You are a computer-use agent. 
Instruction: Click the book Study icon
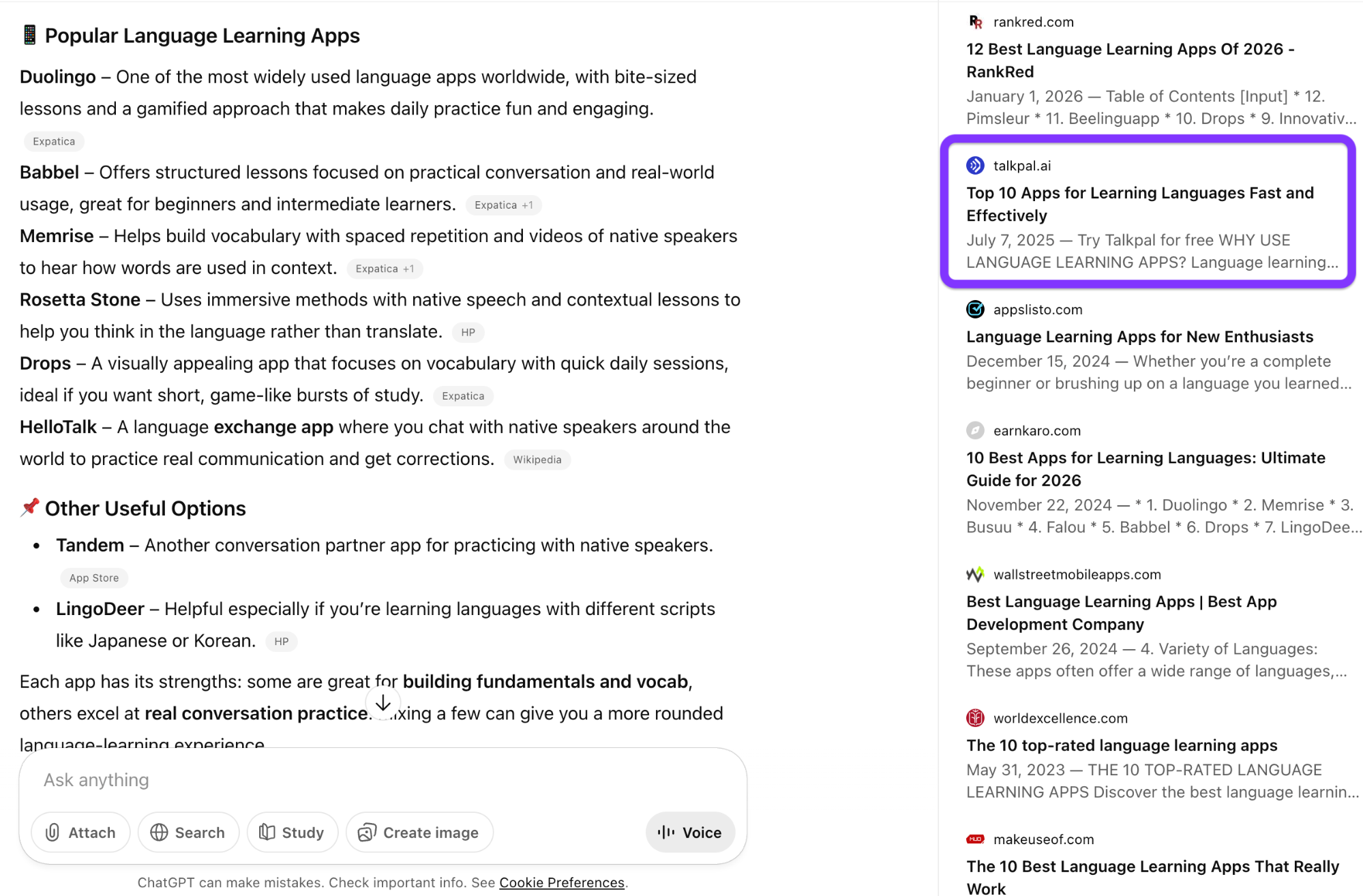267,833
